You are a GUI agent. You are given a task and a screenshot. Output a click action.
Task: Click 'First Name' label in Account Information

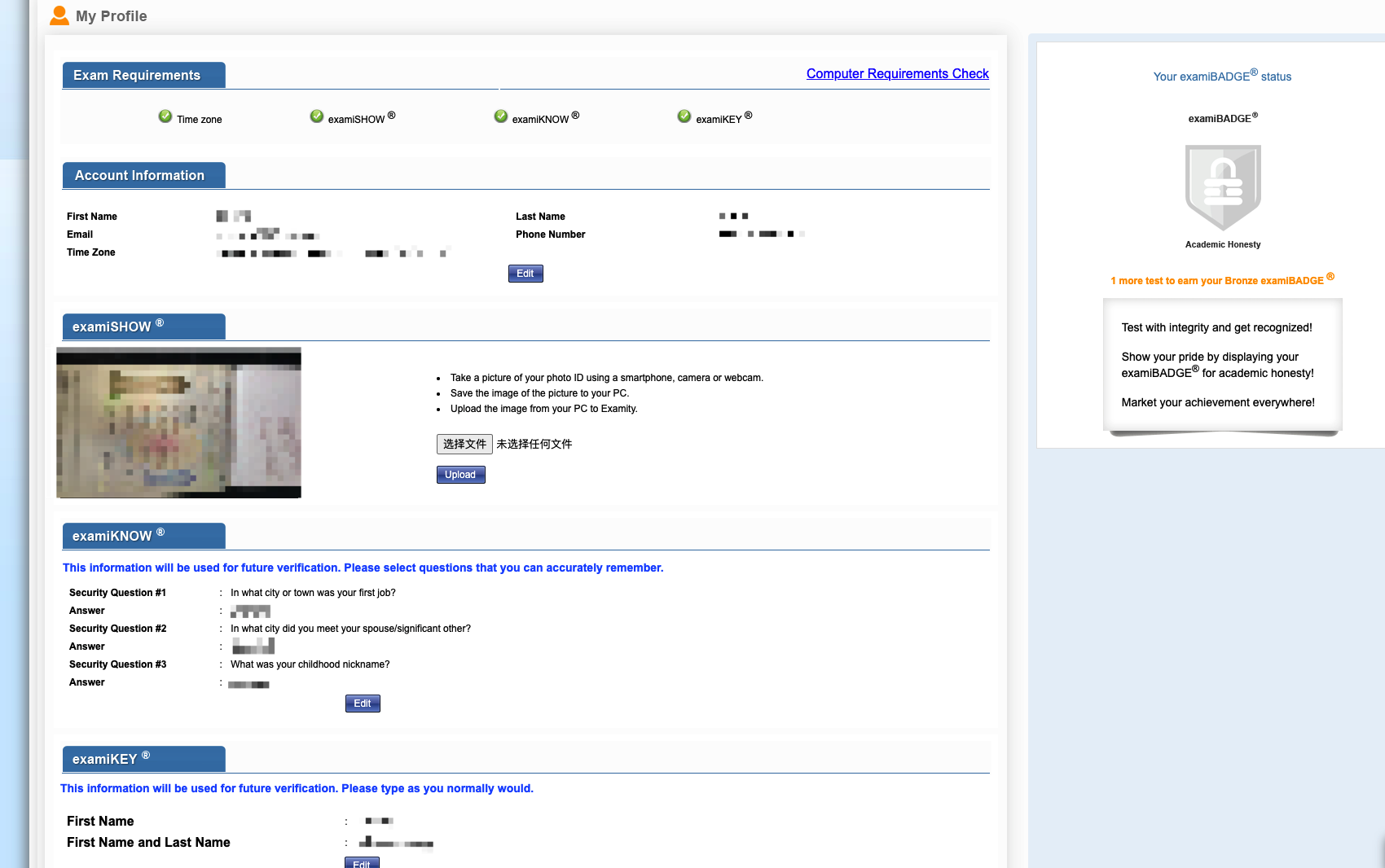[92, 217]
